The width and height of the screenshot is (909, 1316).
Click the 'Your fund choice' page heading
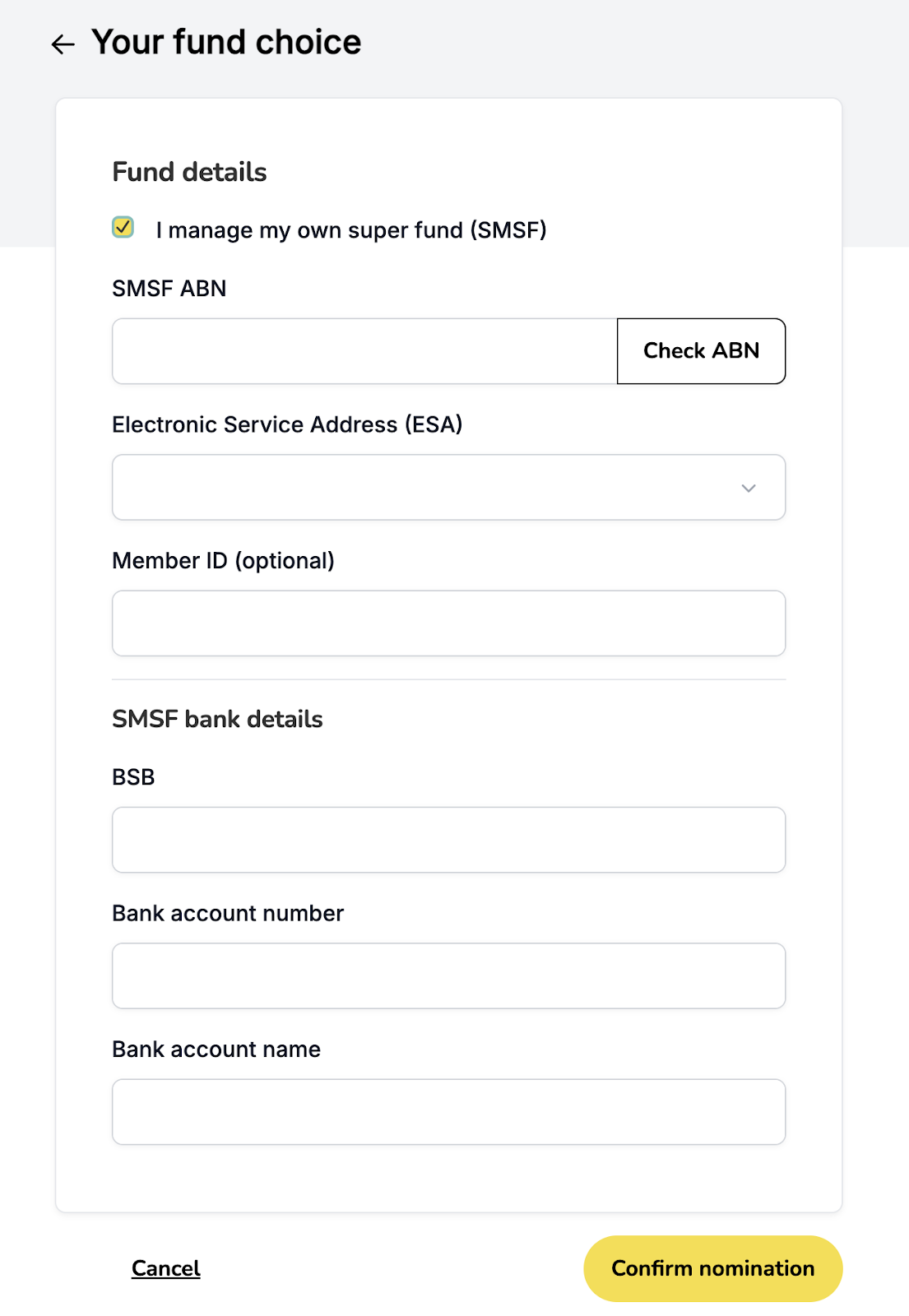pos(226,42)
